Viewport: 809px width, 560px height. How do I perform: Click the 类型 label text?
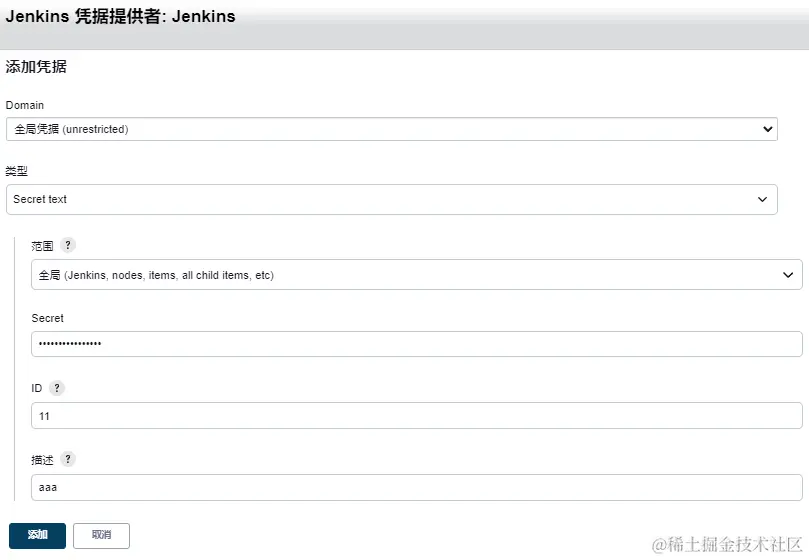[x=17, y=171]
